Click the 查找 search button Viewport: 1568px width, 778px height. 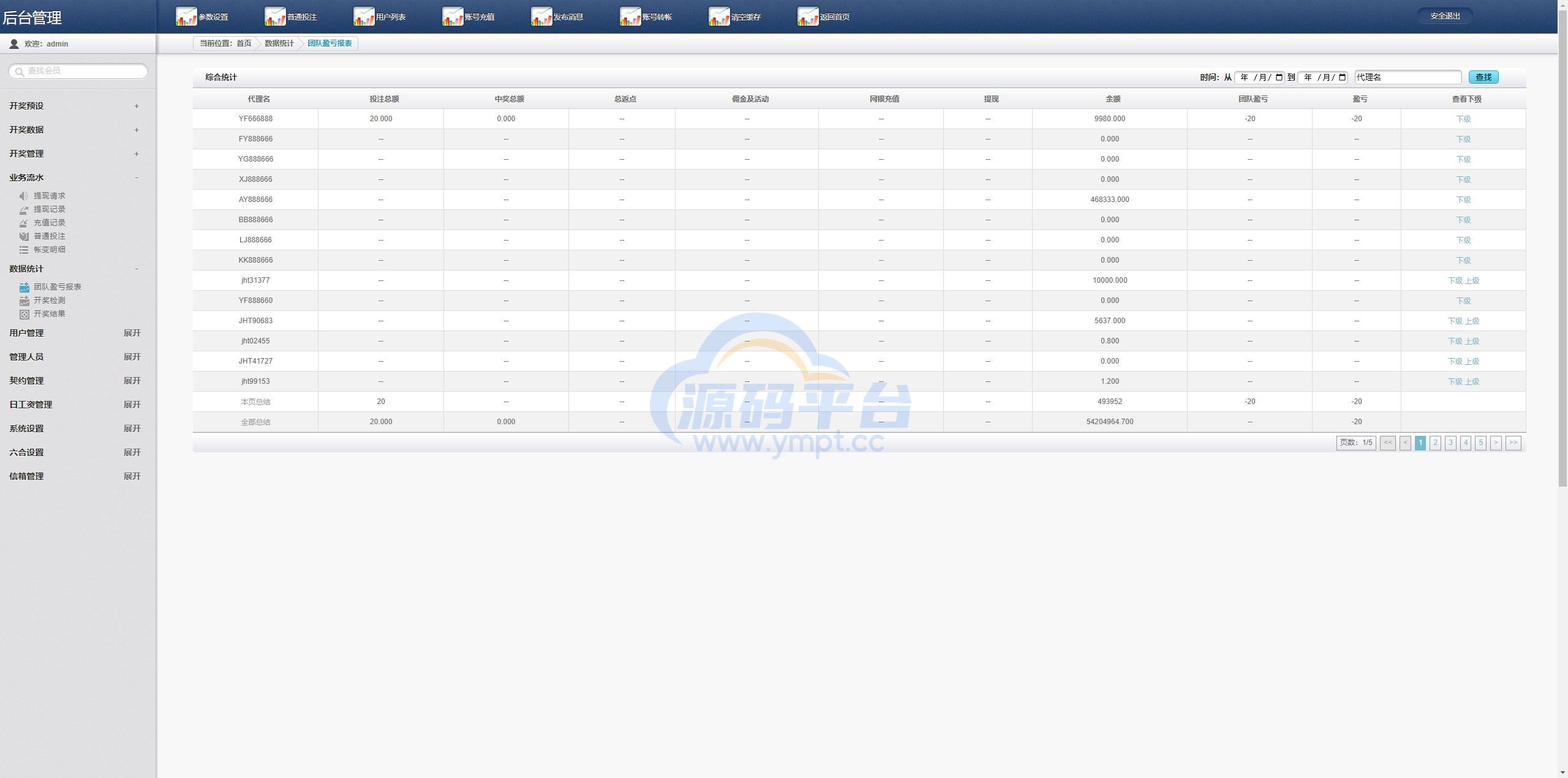(1483, 77)
